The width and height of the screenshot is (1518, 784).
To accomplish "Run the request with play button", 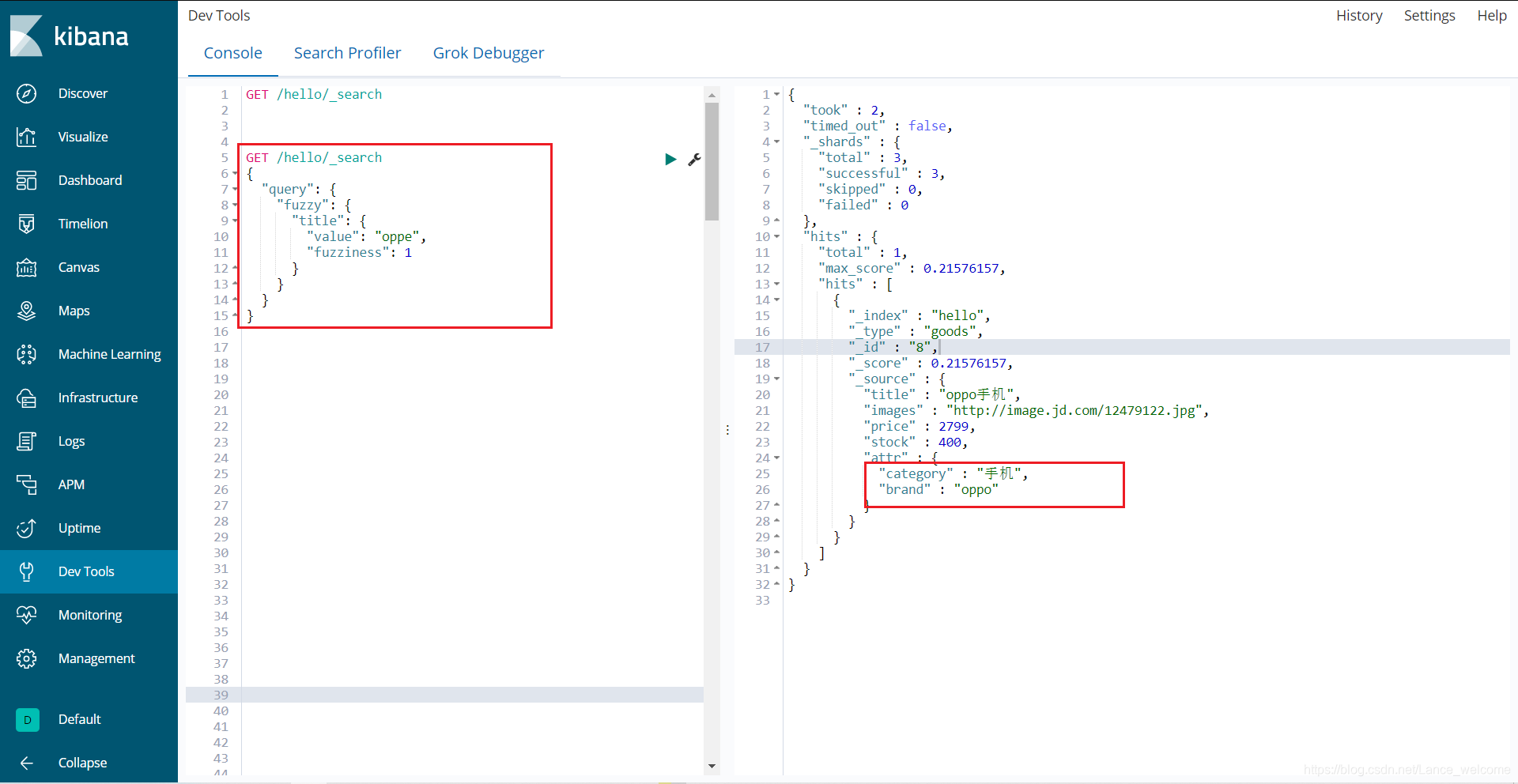I will [x=670, y=159].
